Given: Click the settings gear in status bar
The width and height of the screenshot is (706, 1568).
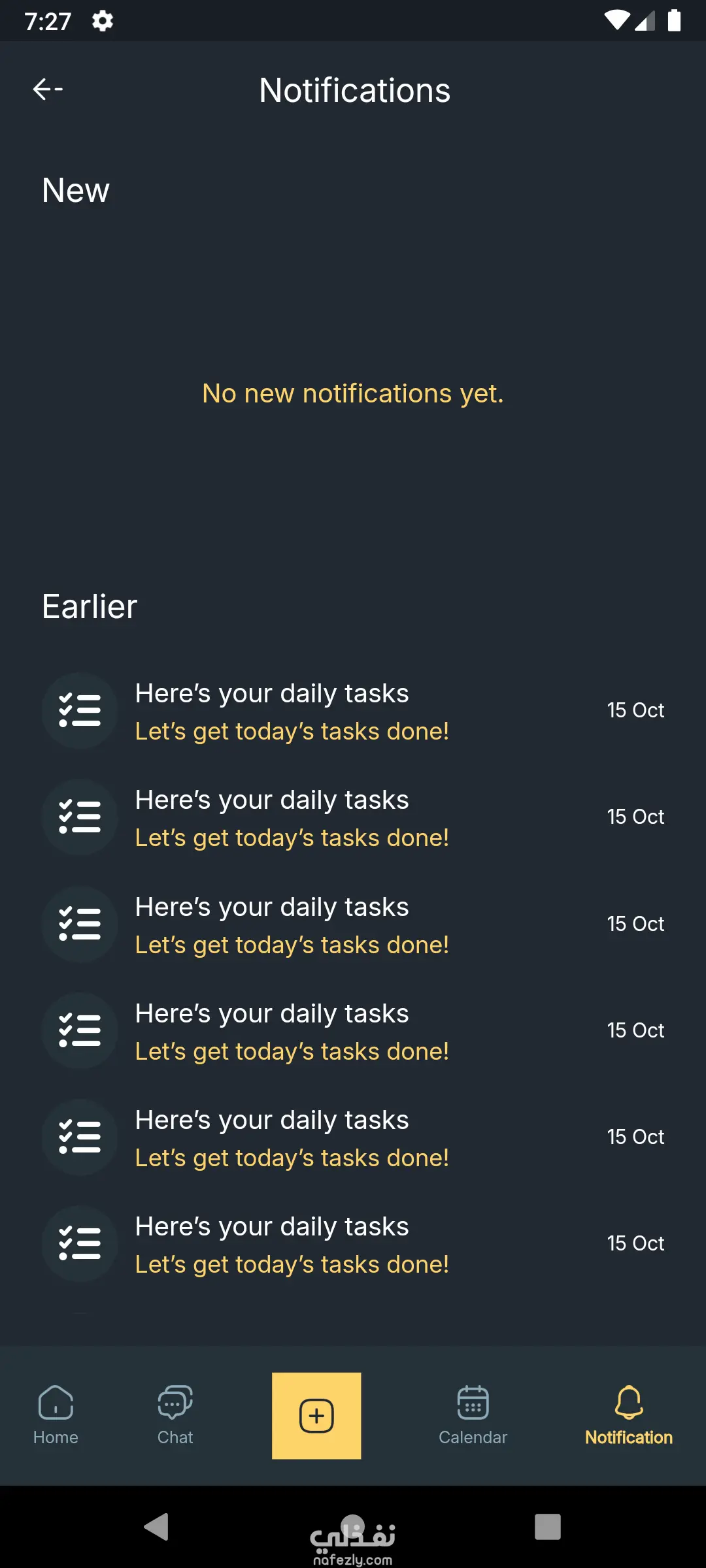Looking at the screenshot, I should point(103,21).
